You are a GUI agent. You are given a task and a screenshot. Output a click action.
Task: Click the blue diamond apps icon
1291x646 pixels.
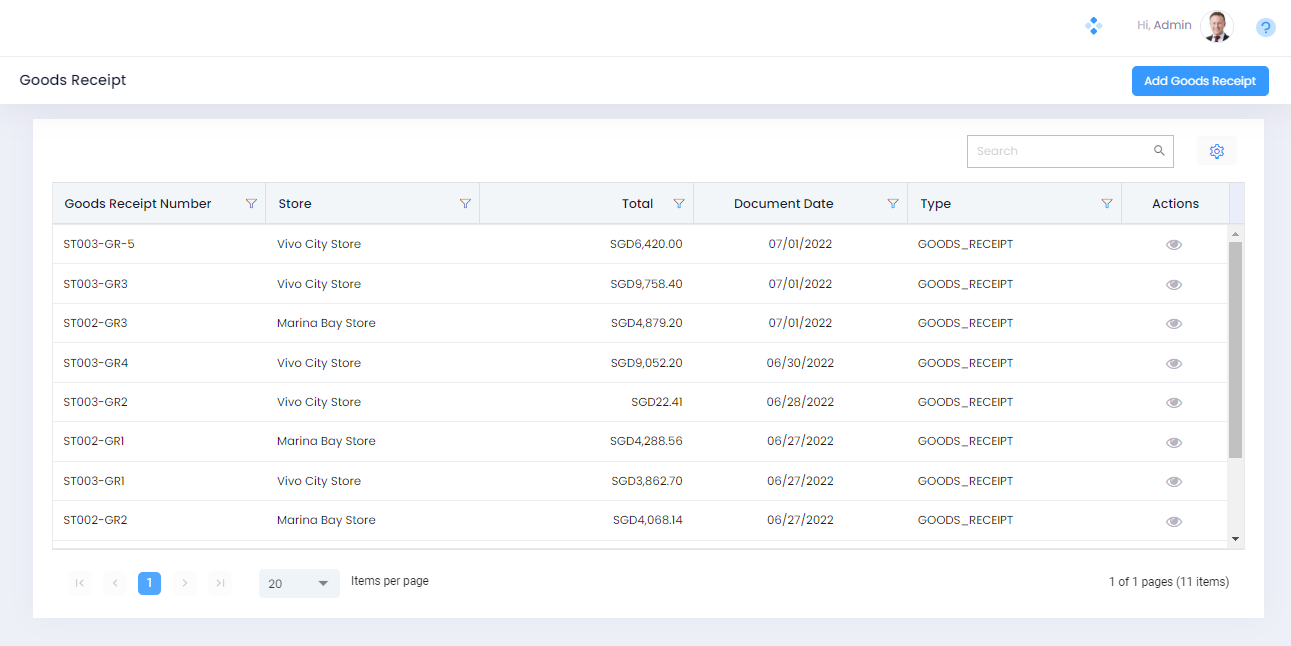pos(1094,26)
